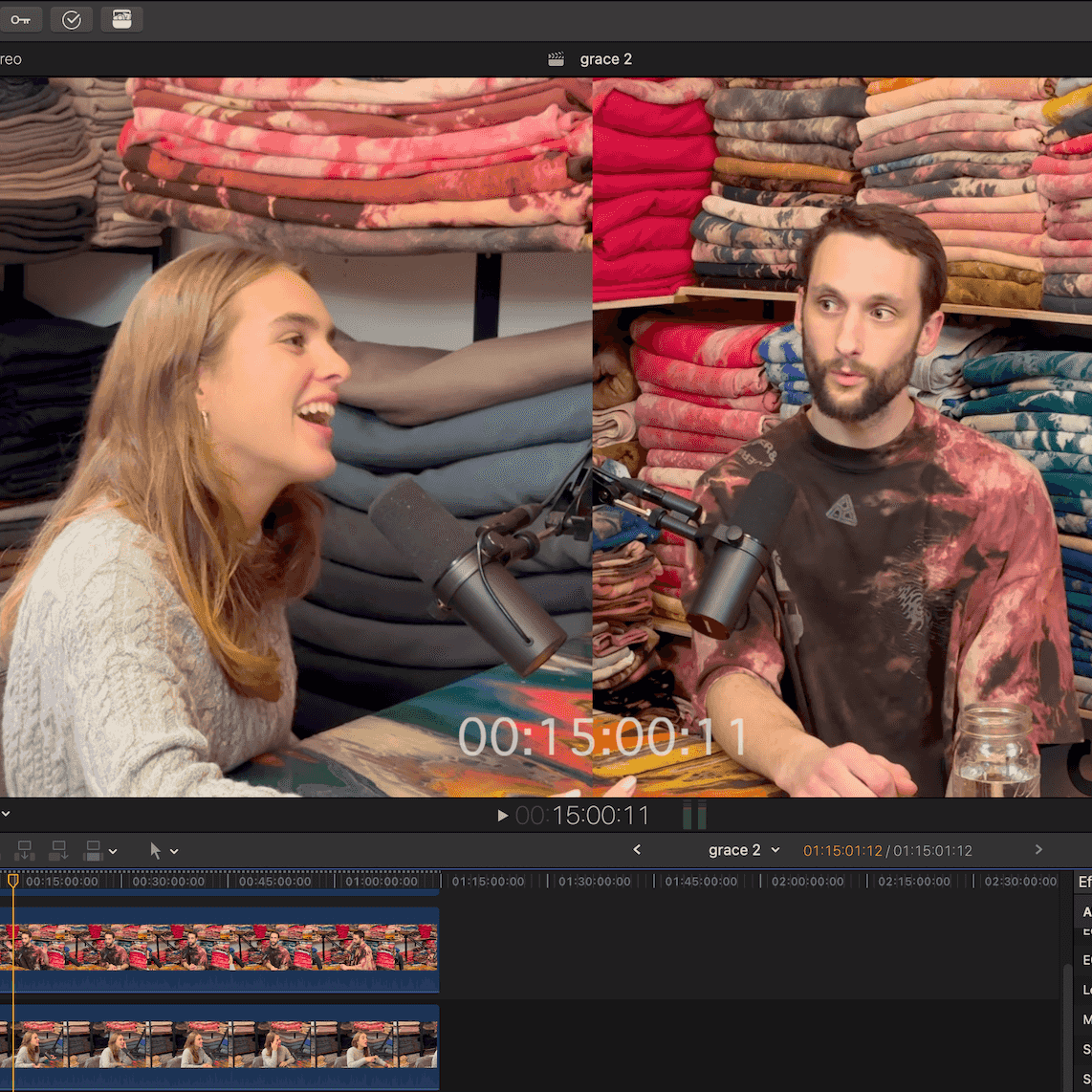Image resolution: width=1092 pixels, height=1092 pixels.
Task: Click the append clip to storyline icon
Action: [58, 850]
